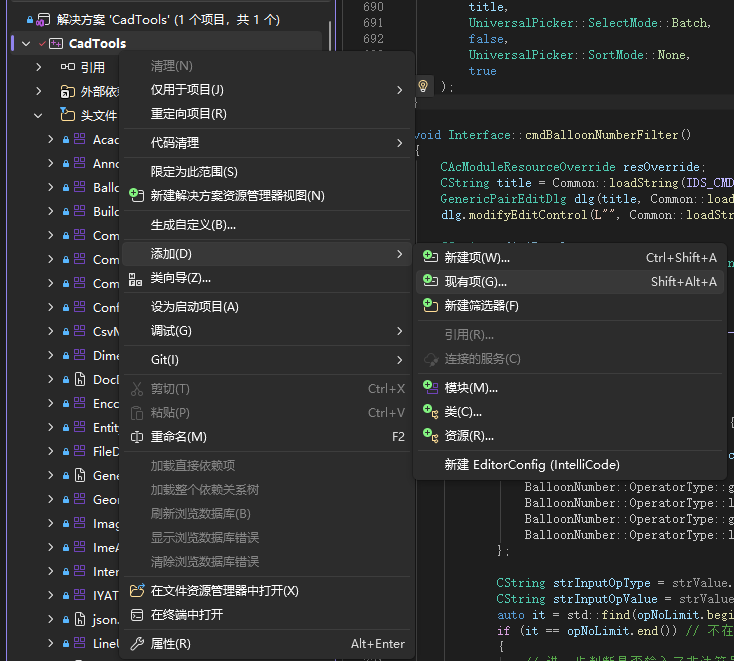Select 在终端中打开
The height and width of the screenshot is (661, 734).
[267, 615]
